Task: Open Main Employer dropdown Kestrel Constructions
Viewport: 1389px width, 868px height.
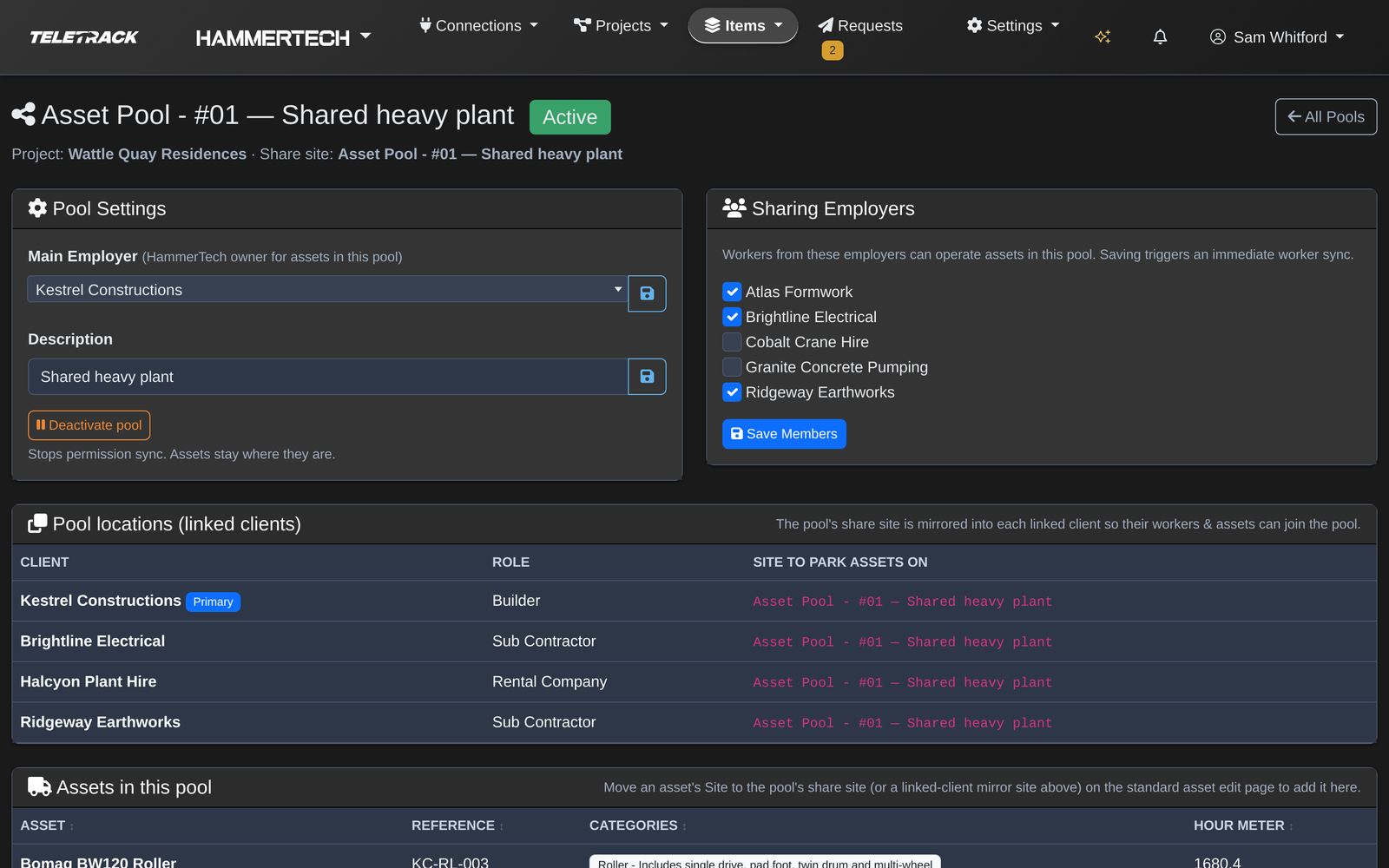Action: coord(327,289)
